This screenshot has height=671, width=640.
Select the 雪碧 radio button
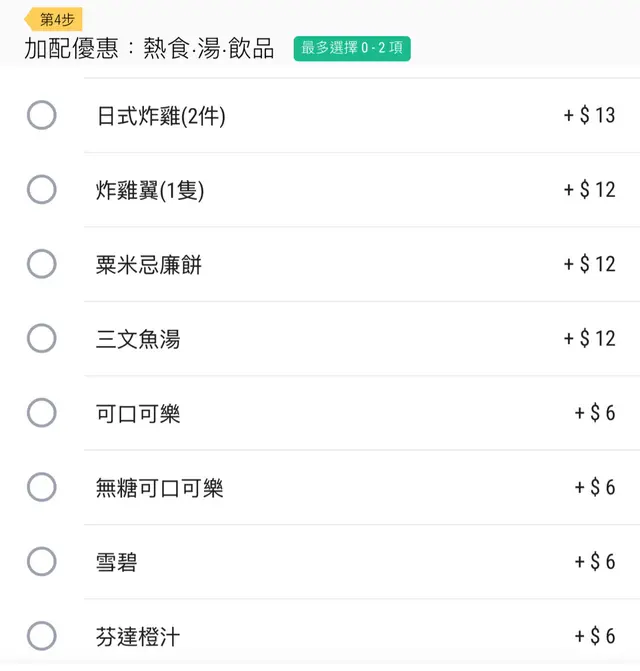pyautogui.click(x=41, y=562)
